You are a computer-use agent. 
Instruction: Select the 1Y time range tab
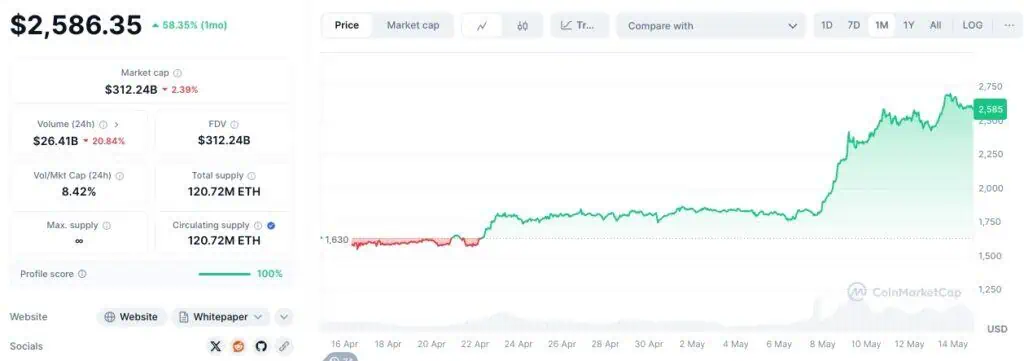[908, 25]
